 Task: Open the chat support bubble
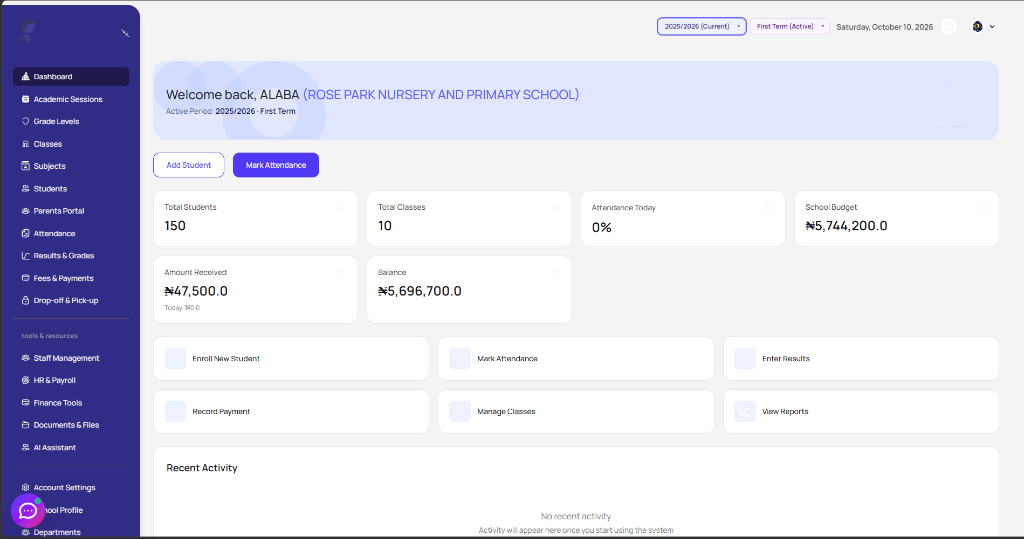point(28,510)
